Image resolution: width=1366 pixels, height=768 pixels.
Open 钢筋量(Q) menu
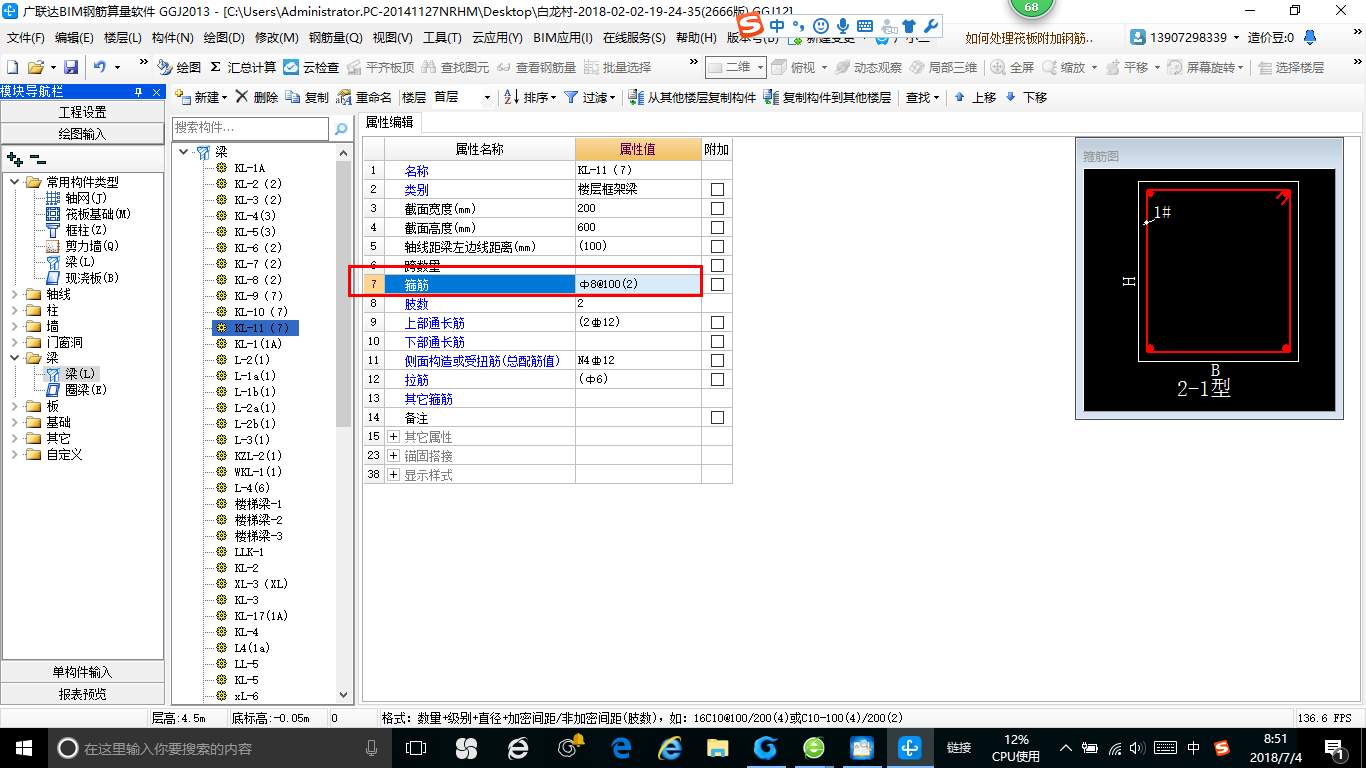pyautogui.click(x=335, y=38)
